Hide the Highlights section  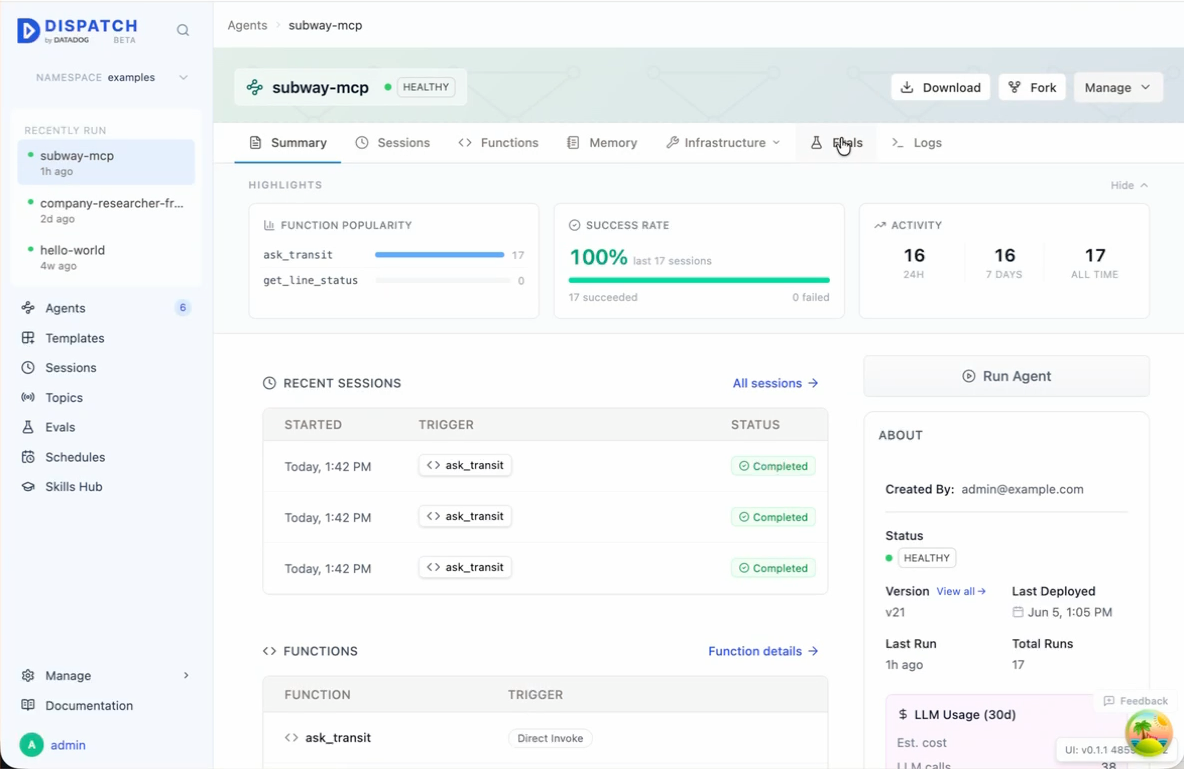pyautogui.click(x=1129, y=185)
